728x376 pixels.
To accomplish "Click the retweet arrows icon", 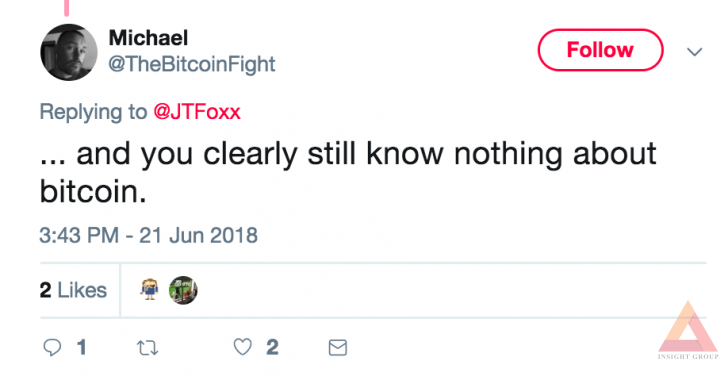I will click(x=148, y=348).
